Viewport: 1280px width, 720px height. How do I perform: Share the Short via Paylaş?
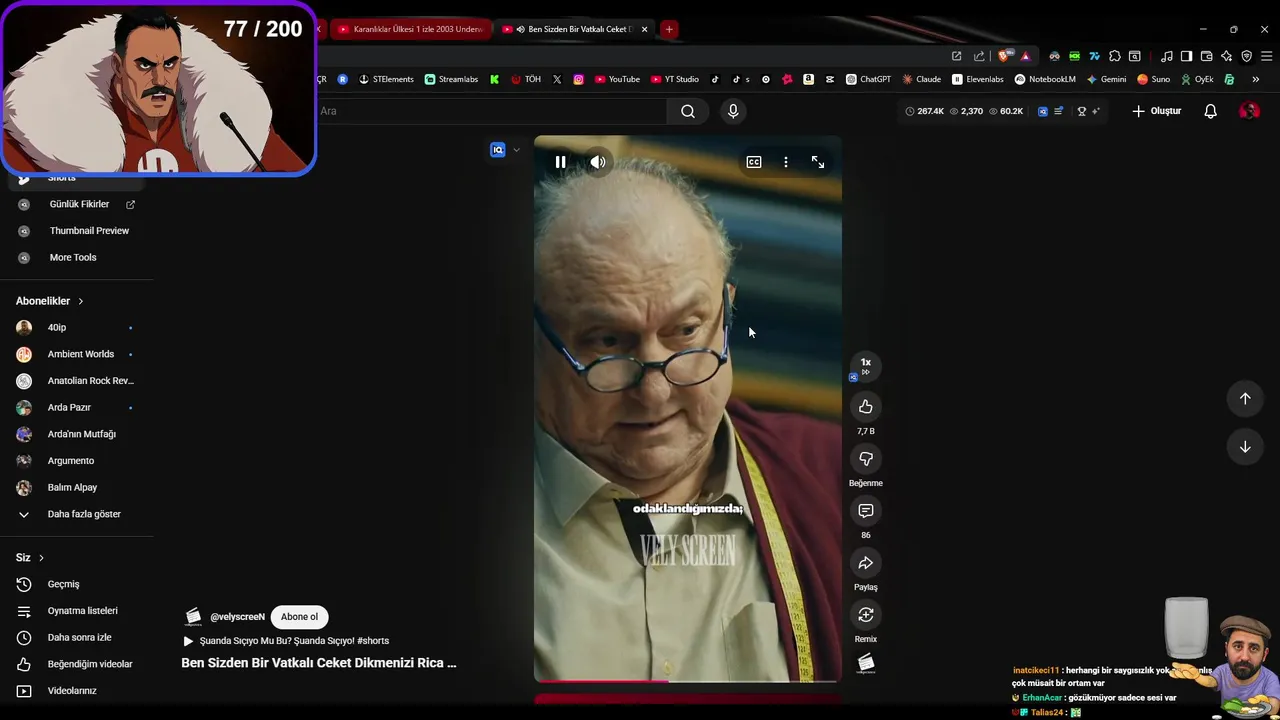866,563
